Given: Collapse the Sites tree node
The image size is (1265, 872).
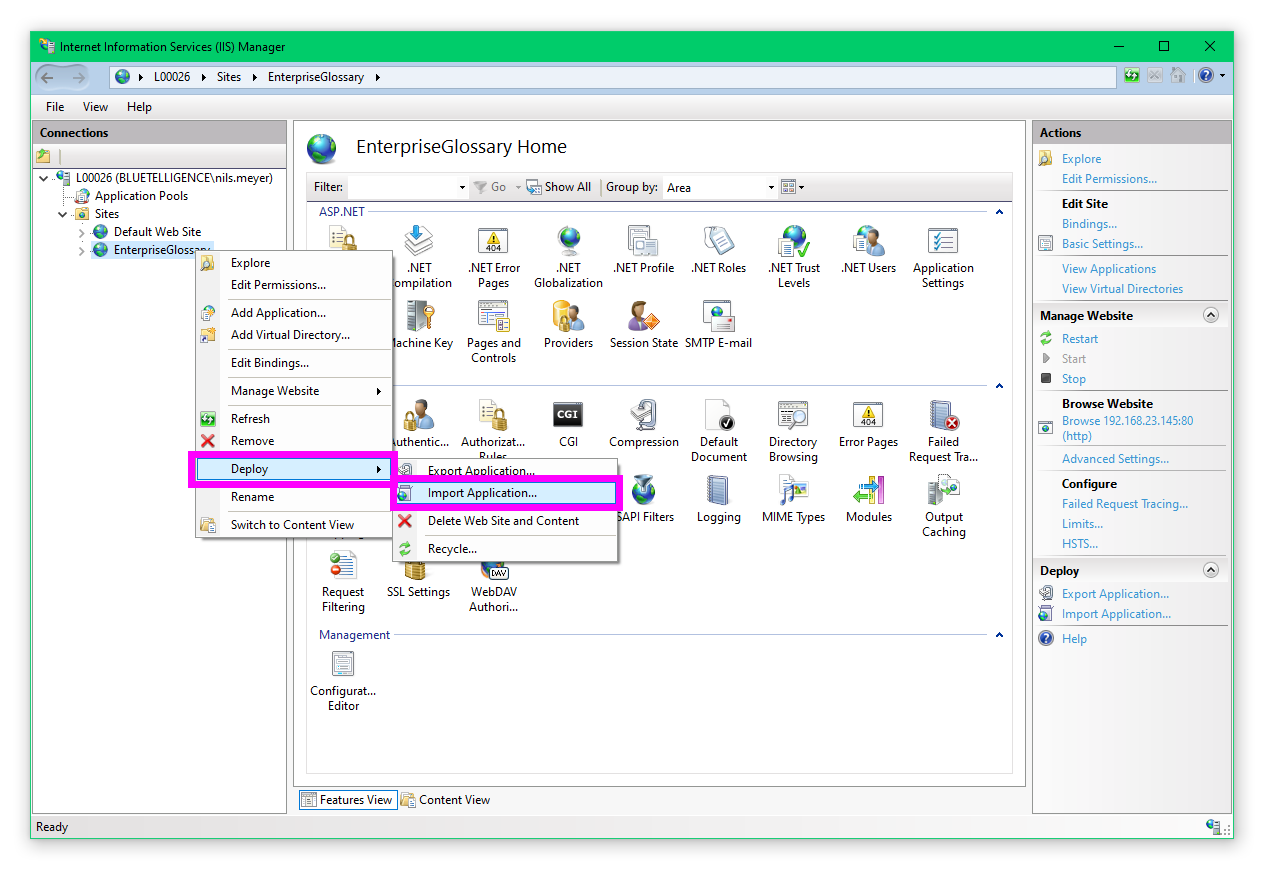Looking at the screenshot, I should click(x=64, y=214).
